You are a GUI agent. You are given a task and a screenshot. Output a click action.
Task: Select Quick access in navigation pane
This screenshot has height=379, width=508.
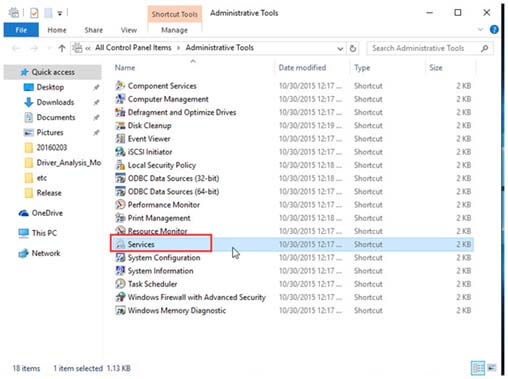click(52, 72)
